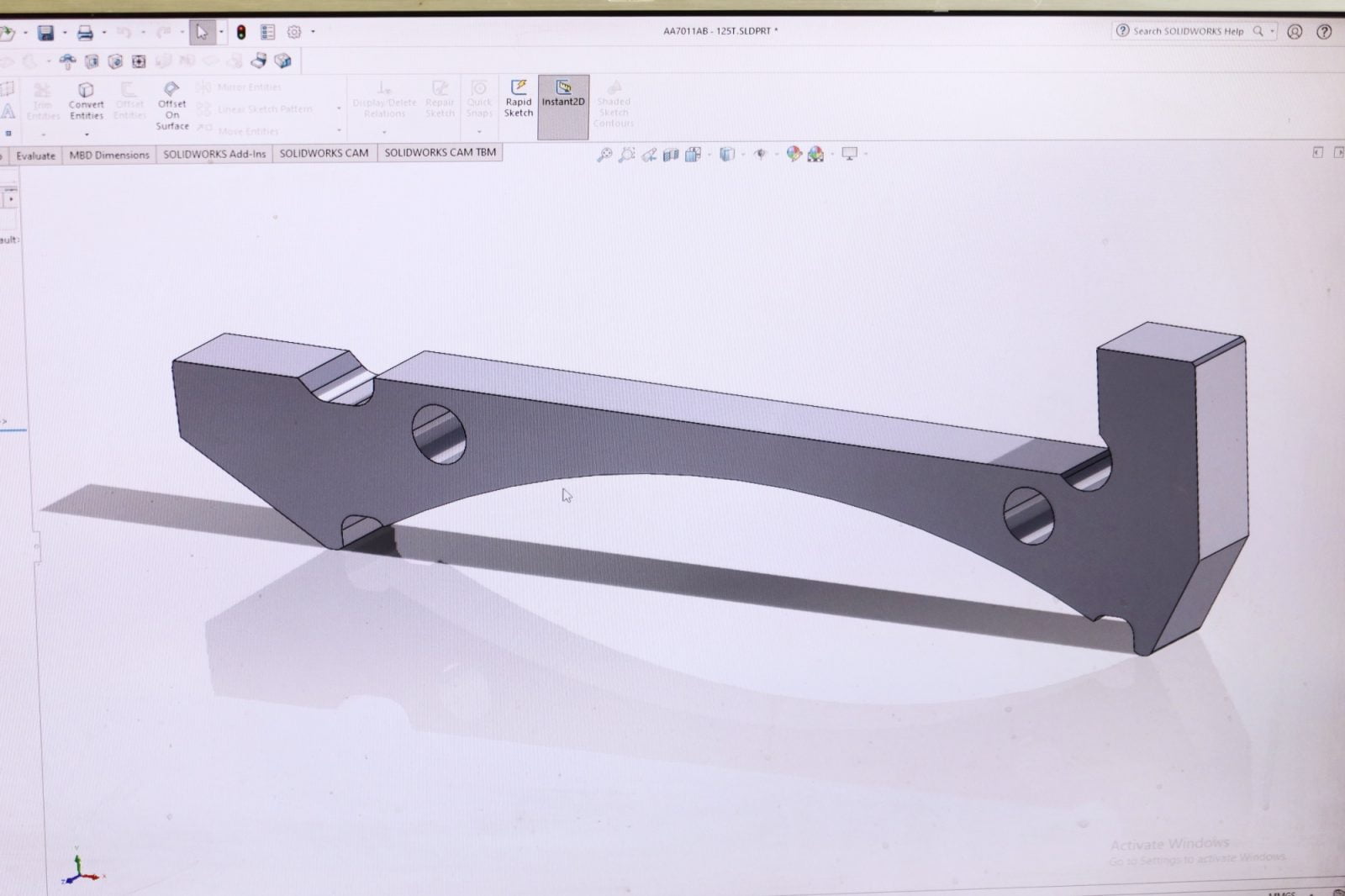Click the Hide/Show Items eye icon

point(761,155)
